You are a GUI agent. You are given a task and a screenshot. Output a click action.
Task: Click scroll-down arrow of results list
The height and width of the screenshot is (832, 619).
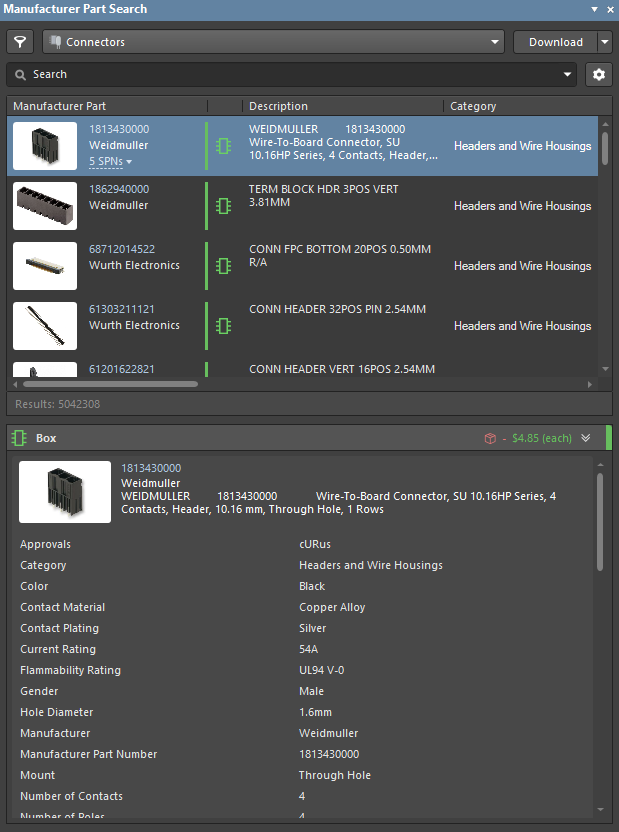pos(605,369)
